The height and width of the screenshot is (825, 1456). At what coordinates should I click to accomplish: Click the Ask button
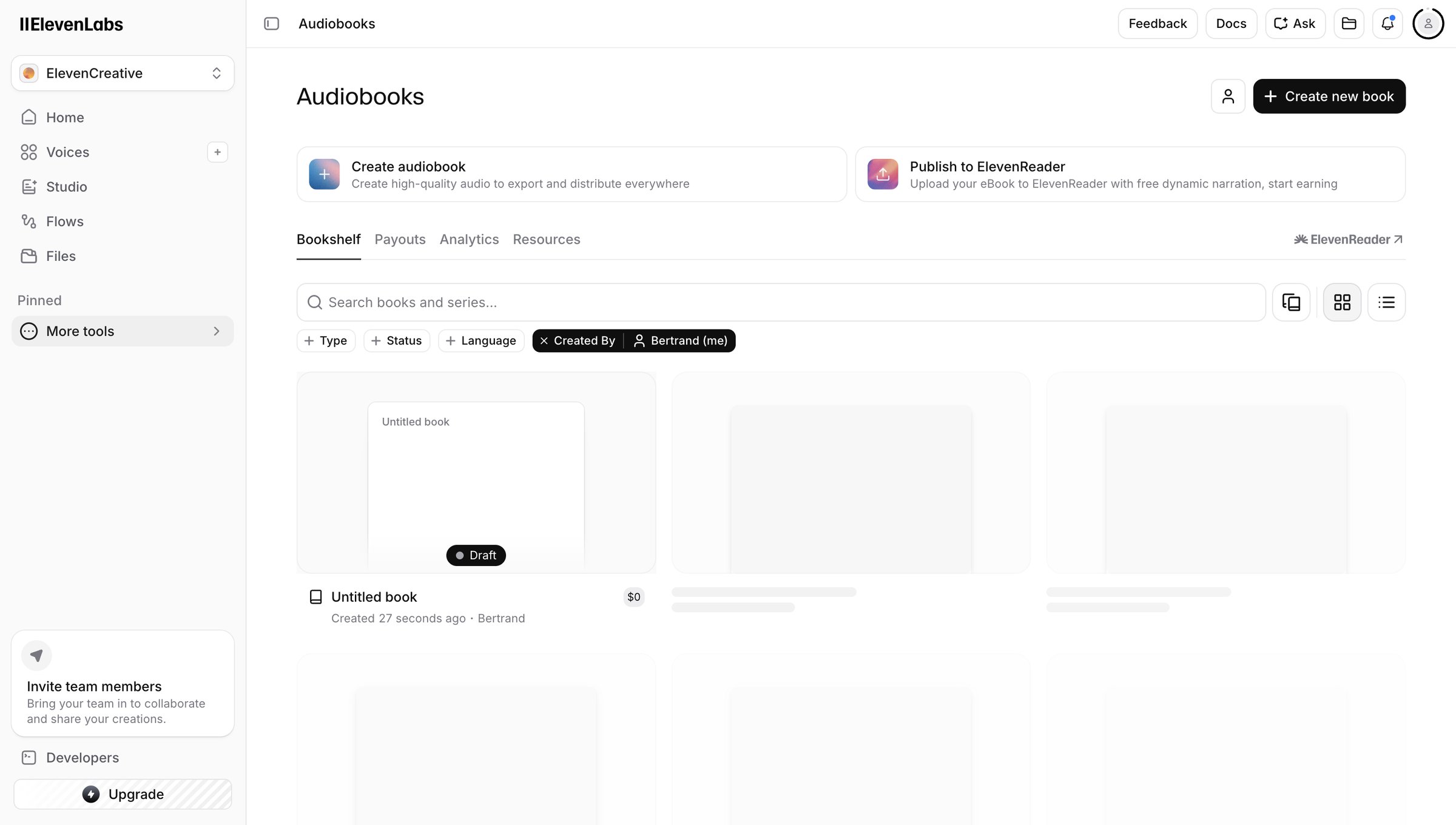pos(1295,24)
